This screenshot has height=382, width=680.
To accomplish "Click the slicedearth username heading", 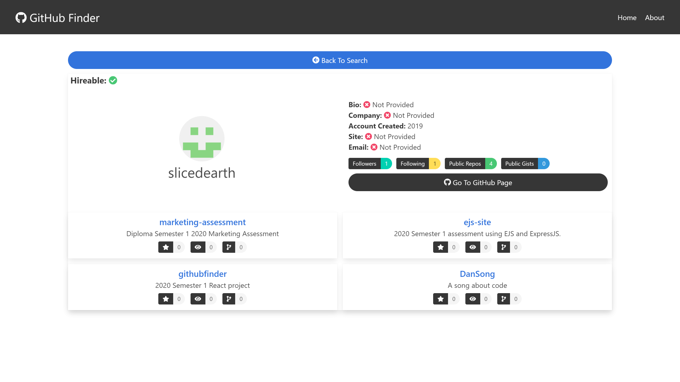I will tap(202, 173).
